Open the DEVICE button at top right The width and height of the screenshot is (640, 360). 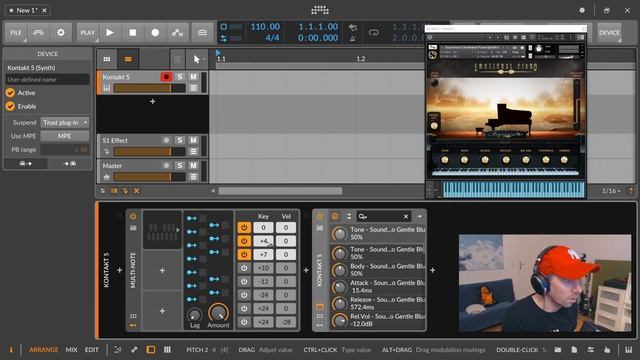click(x=609, y=32)
